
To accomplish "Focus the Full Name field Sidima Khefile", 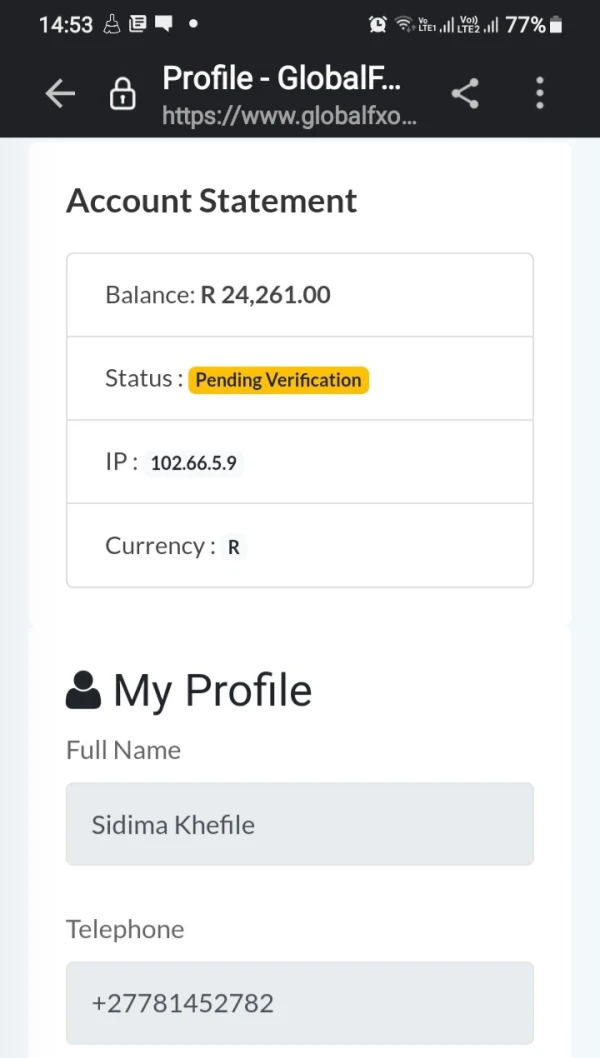I will click(300, 824).
